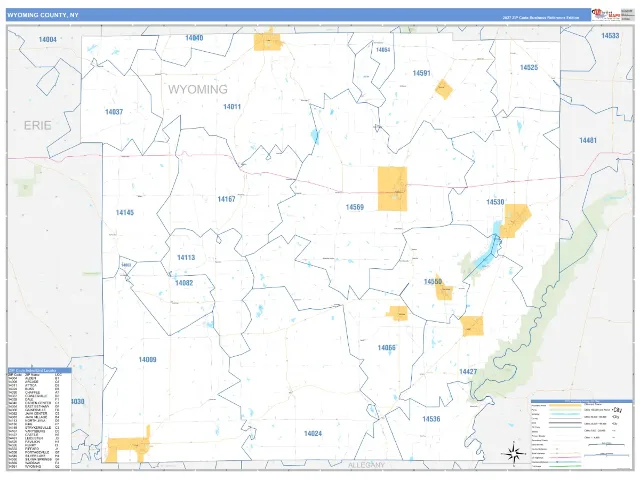Click the large WYOMING county name
This screenshot has width=640, height=480.
tap(198, 89)
